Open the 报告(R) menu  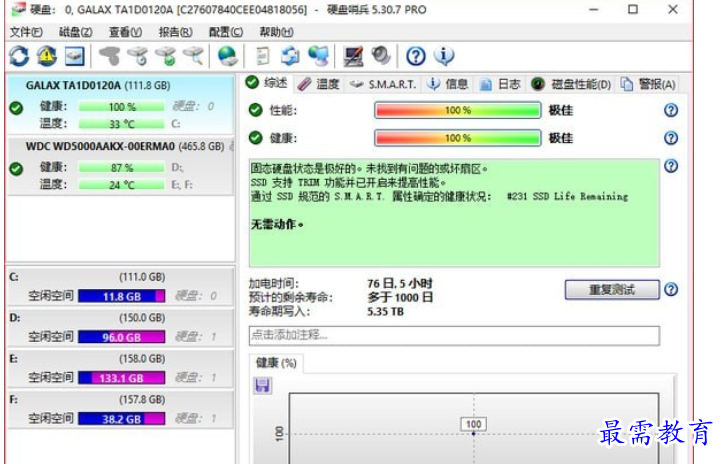[175, 32]
